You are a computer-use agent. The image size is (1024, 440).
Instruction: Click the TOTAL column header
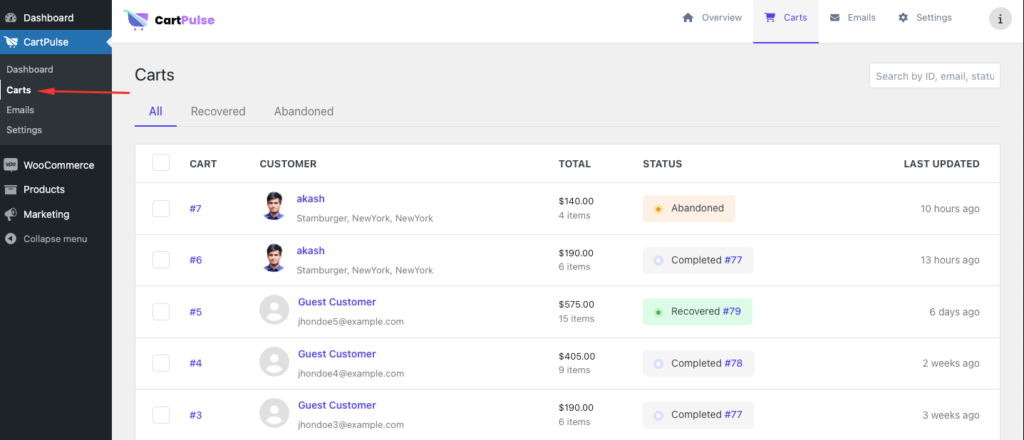pyautogui.click(x=575, y=164)
